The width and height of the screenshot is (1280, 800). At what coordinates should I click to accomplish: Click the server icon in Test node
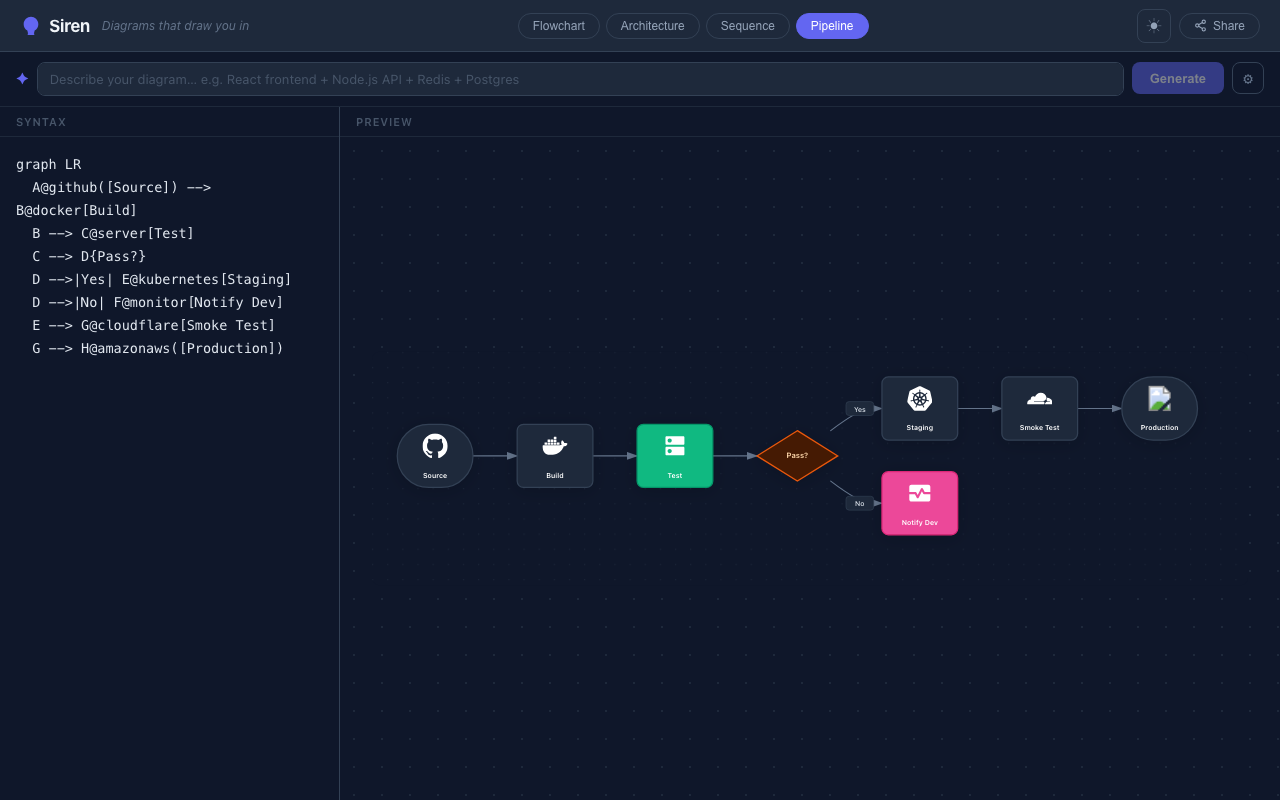click(675, 446)
